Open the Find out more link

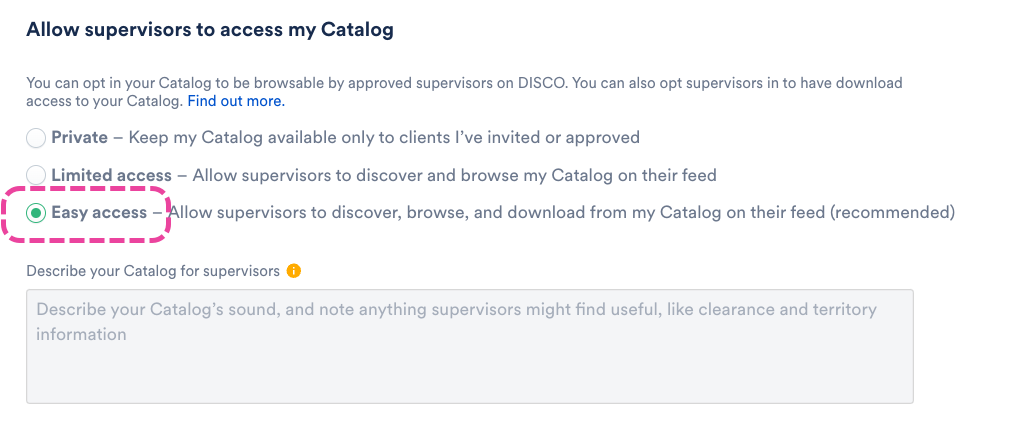[x=236, y=102]
